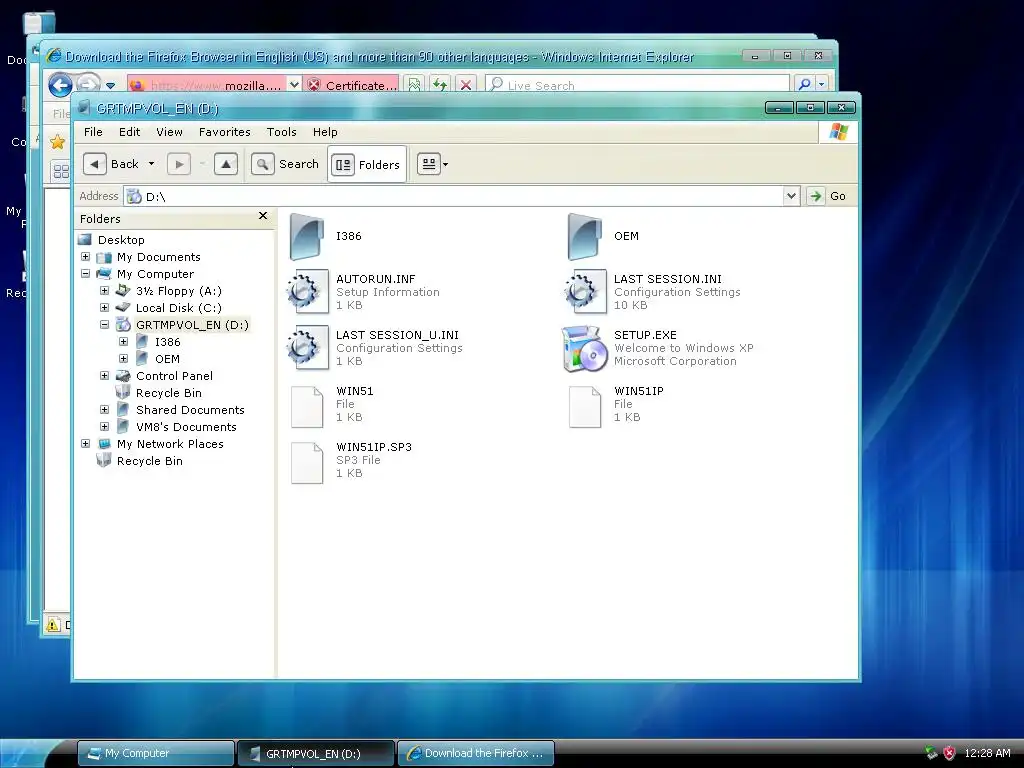Open the Tools menu

281,132
